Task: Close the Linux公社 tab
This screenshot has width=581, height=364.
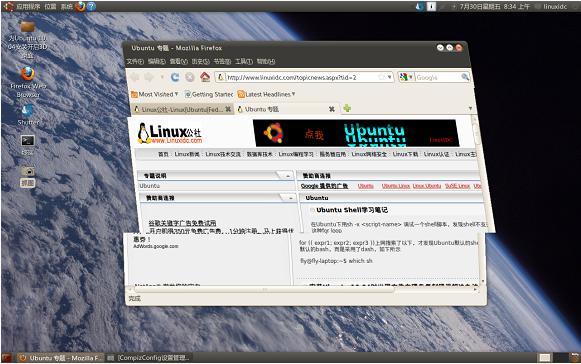Action: [228, 109]
